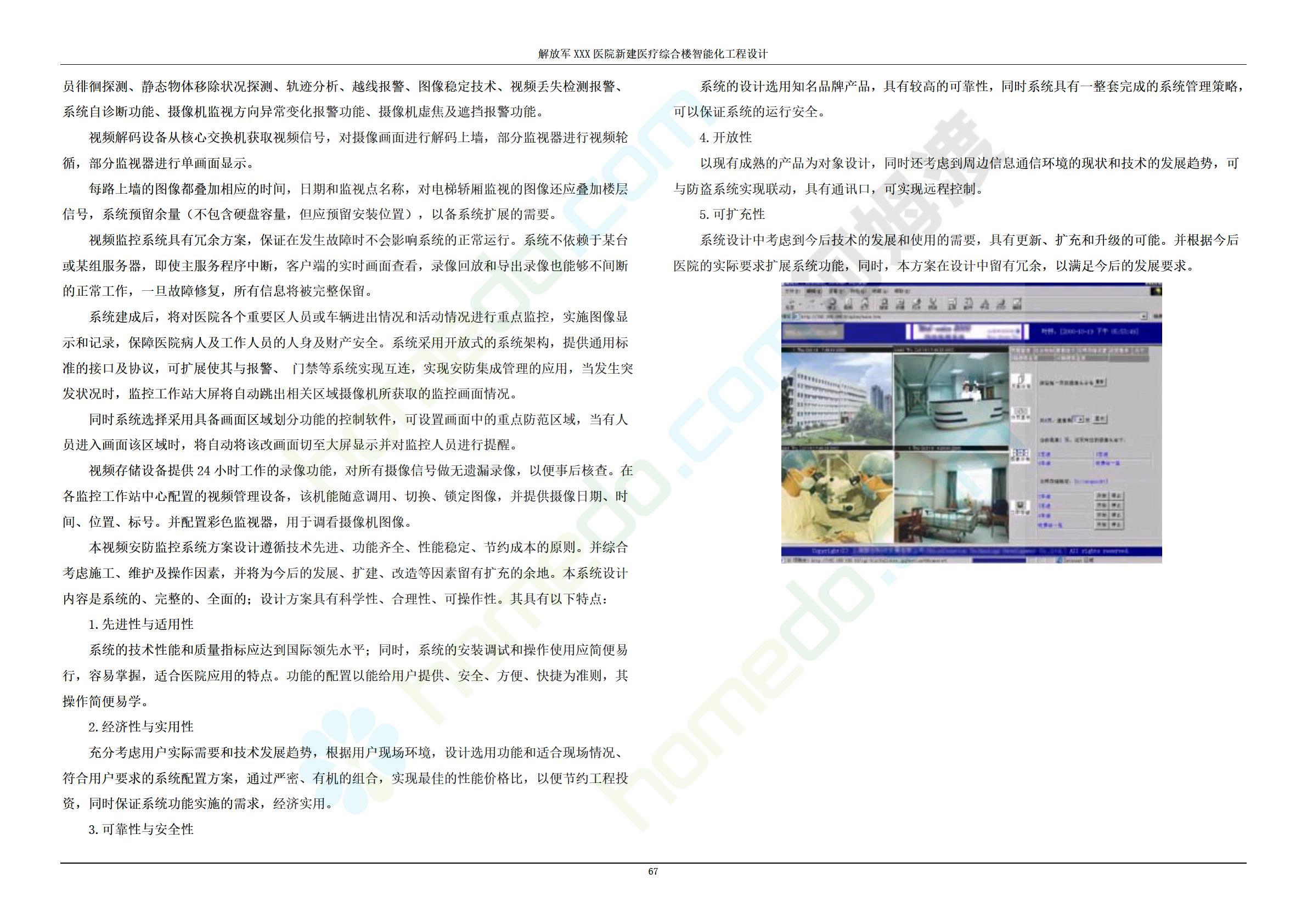Expand the address bar dropdown arrow
Screen dimensions: 1307x924
(x=1143, y=317)
